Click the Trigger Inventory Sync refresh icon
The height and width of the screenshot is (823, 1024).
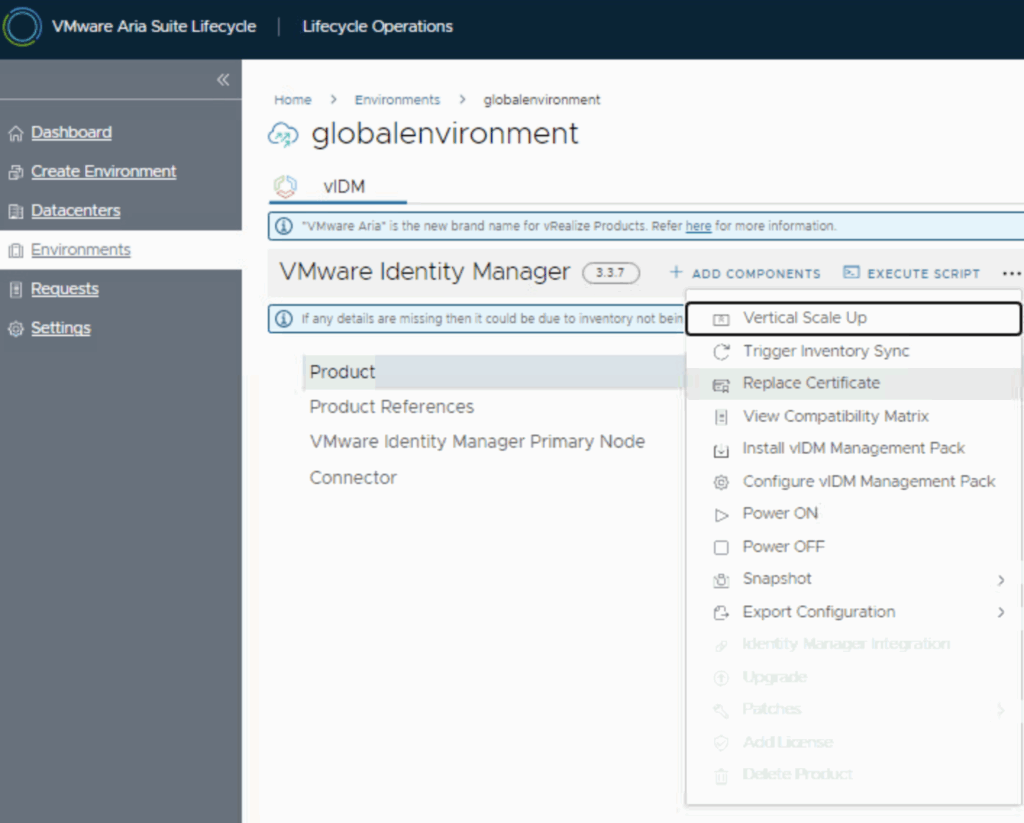721,352
